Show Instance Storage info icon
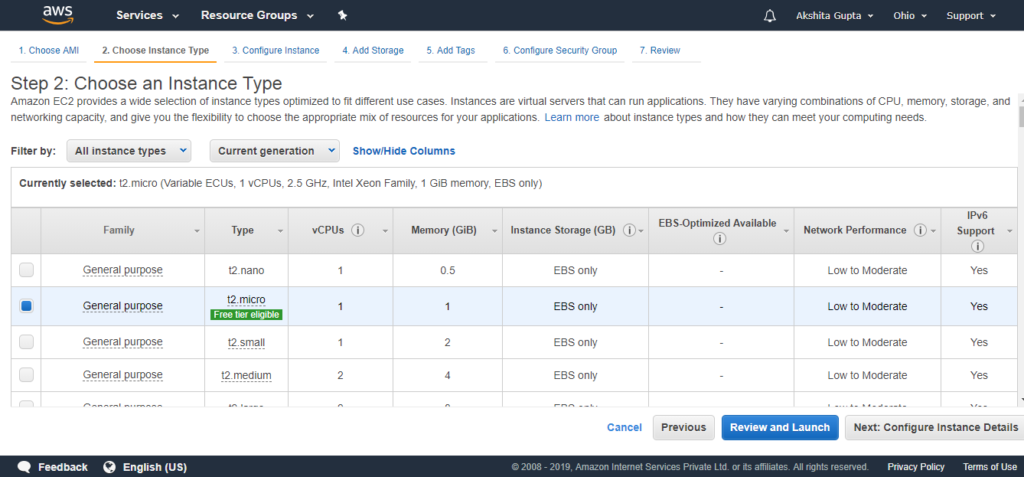This screenshot has width=1024, height=477. 629,230
